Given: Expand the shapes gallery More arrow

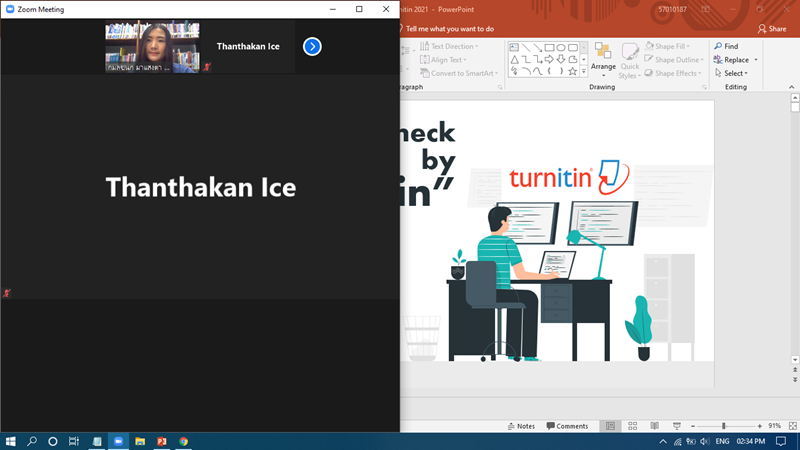Looking at the screenshot, I should pyautogui.click(x=584, y=72).
